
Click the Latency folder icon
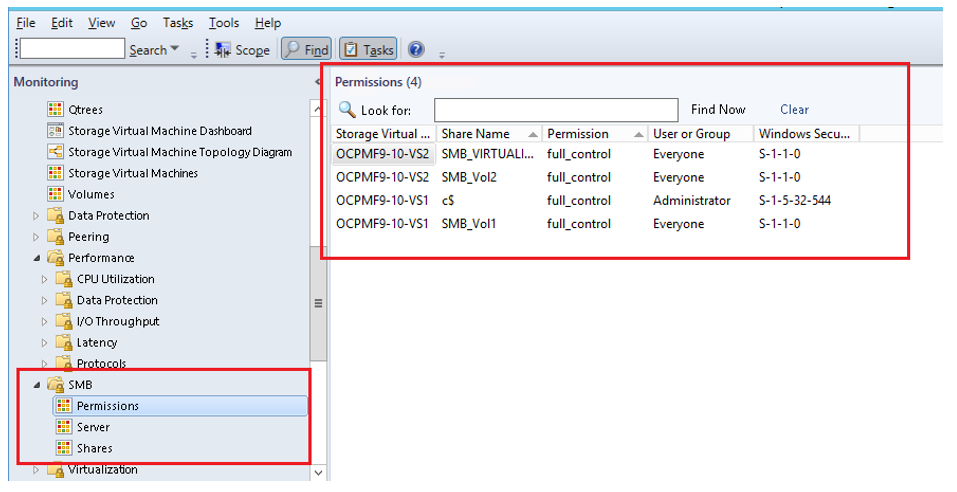pos(64,342)
